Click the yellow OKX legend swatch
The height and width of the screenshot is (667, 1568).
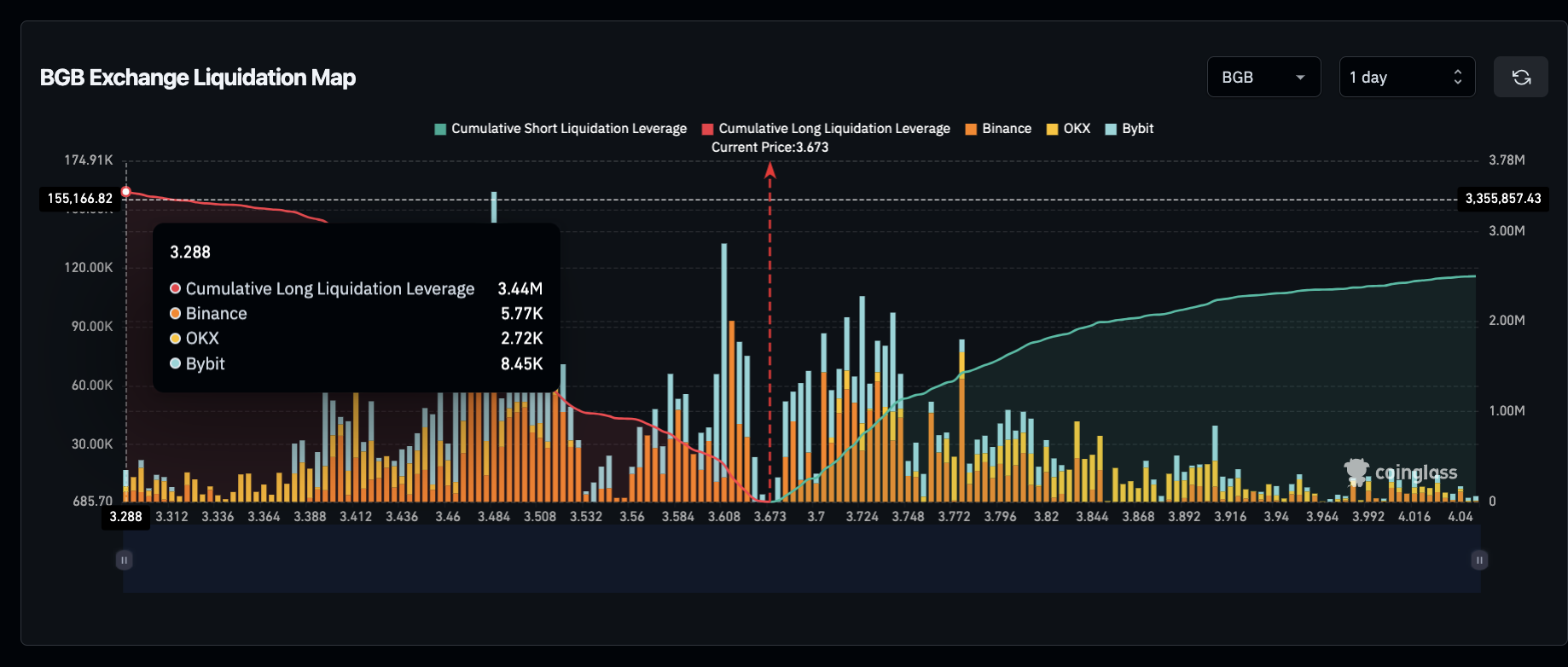(x=1052, y=130)
